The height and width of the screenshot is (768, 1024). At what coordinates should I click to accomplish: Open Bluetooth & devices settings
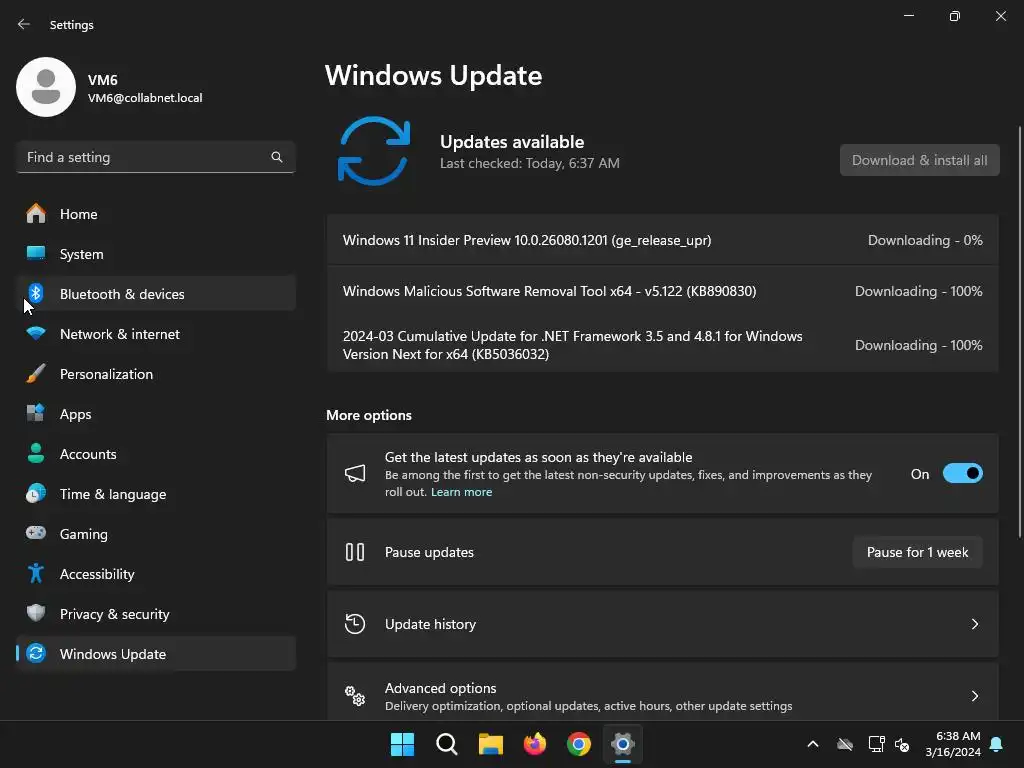tap(156, 293)
